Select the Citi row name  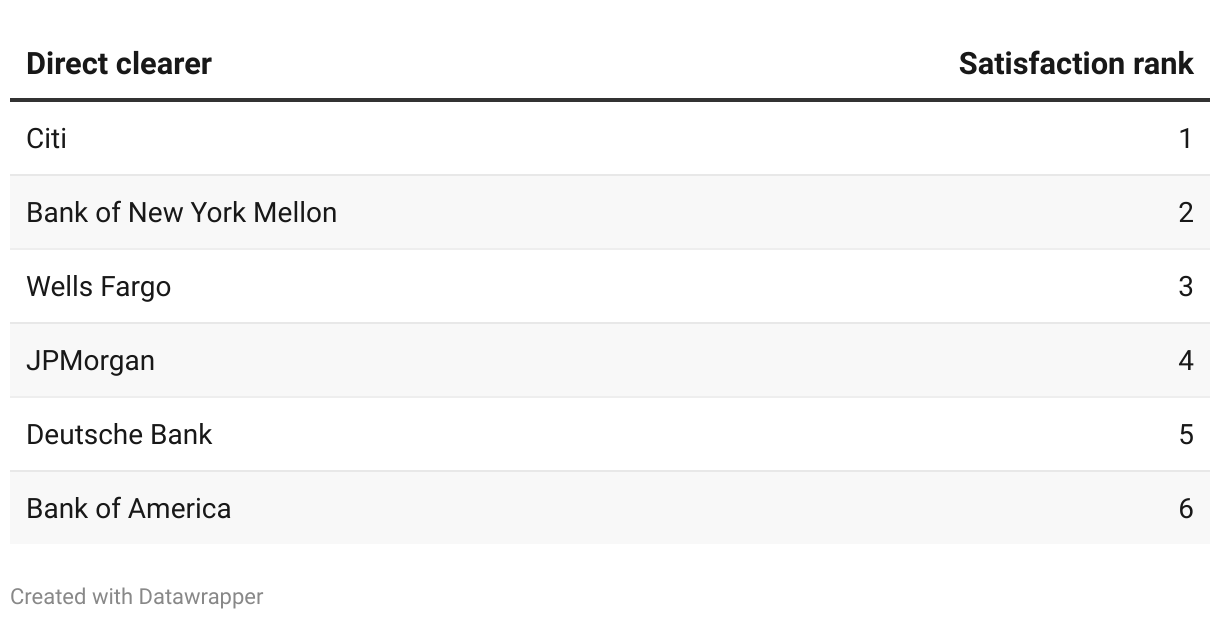coord(46,138)
